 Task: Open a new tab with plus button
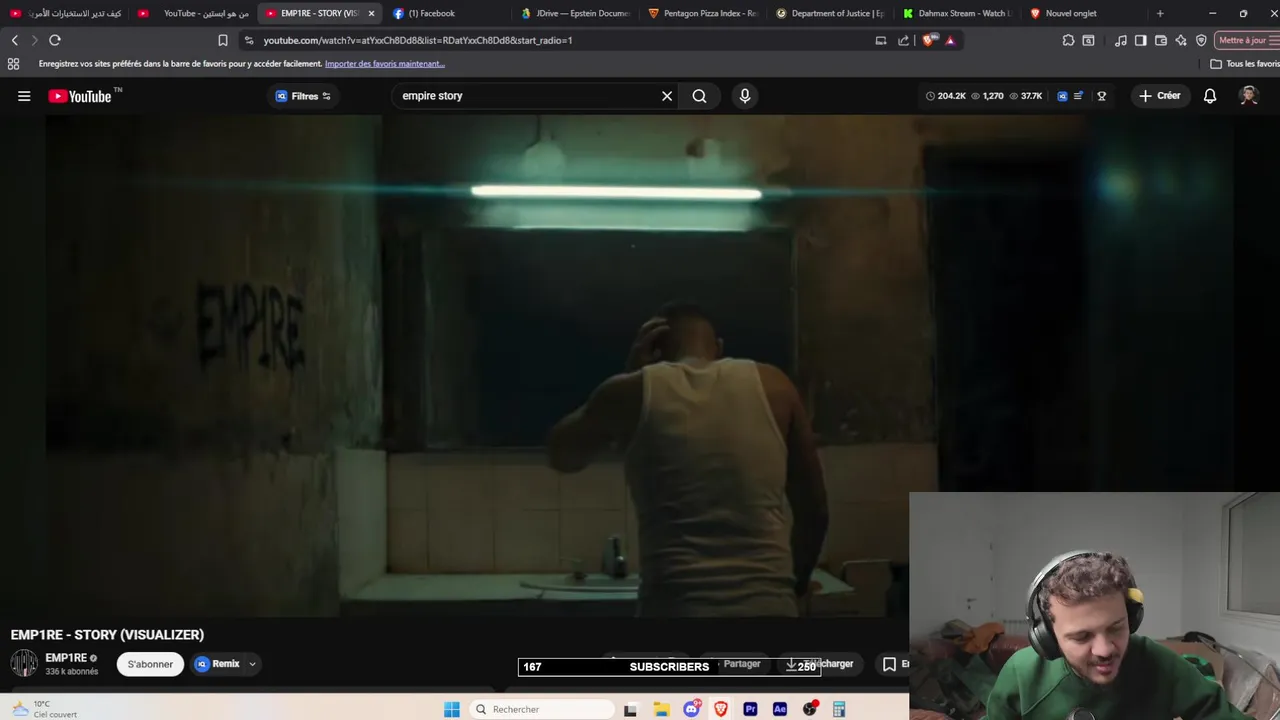pyautogui.click(x=1160, y=13)
